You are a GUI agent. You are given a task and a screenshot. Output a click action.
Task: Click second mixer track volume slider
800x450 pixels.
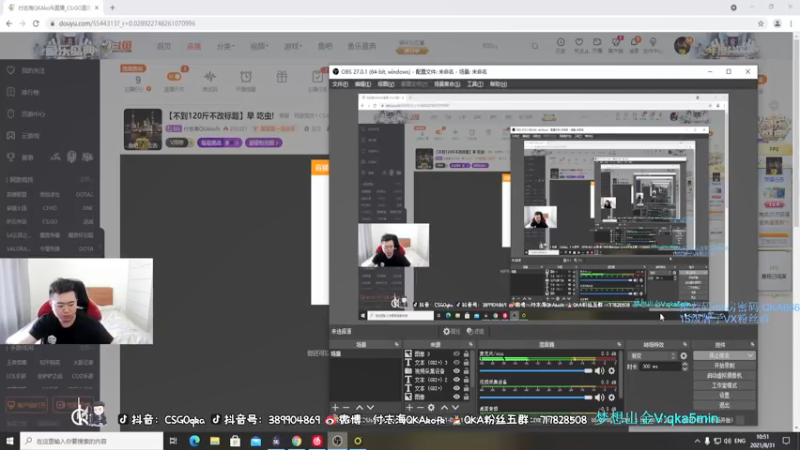536,397
